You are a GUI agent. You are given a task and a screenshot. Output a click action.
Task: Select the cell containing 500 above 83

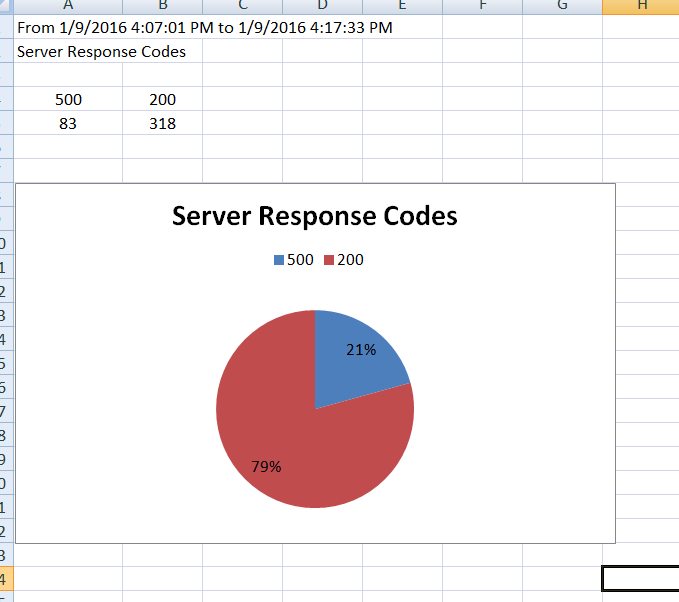(x=68, y=100)
